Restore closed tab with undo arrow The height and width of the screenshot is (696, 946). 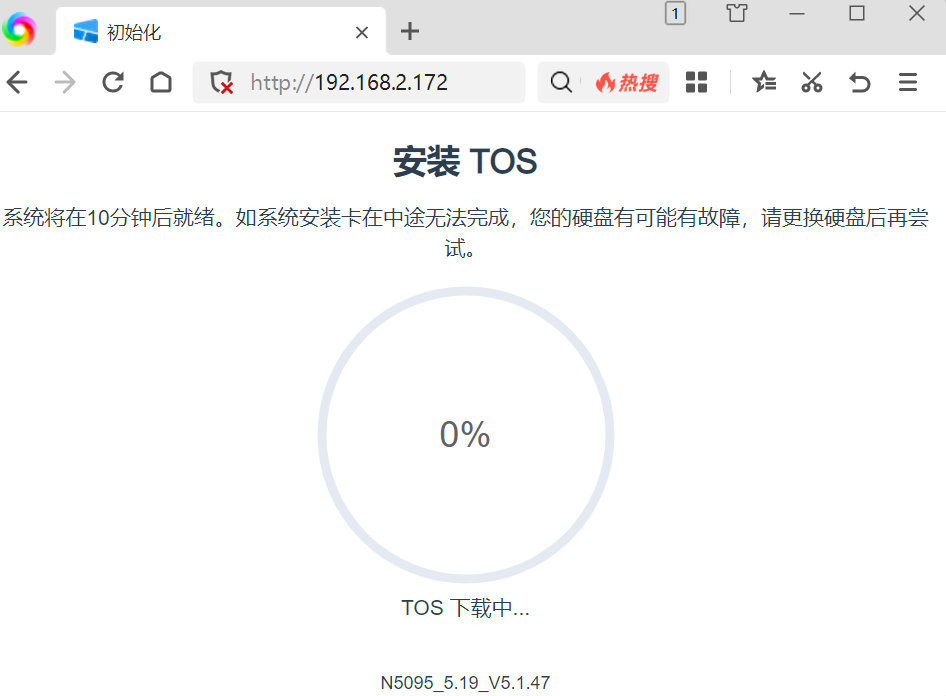click(860, 82)
